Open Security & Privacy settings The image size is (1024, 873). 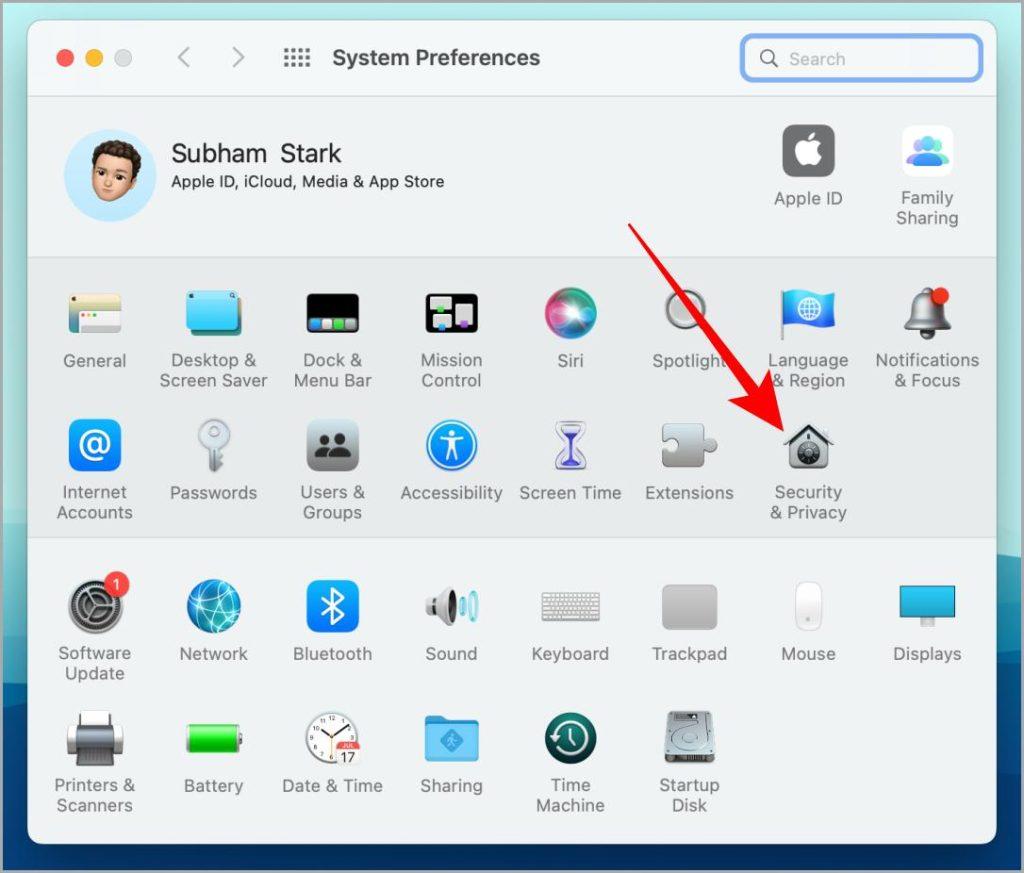[808, 447]
